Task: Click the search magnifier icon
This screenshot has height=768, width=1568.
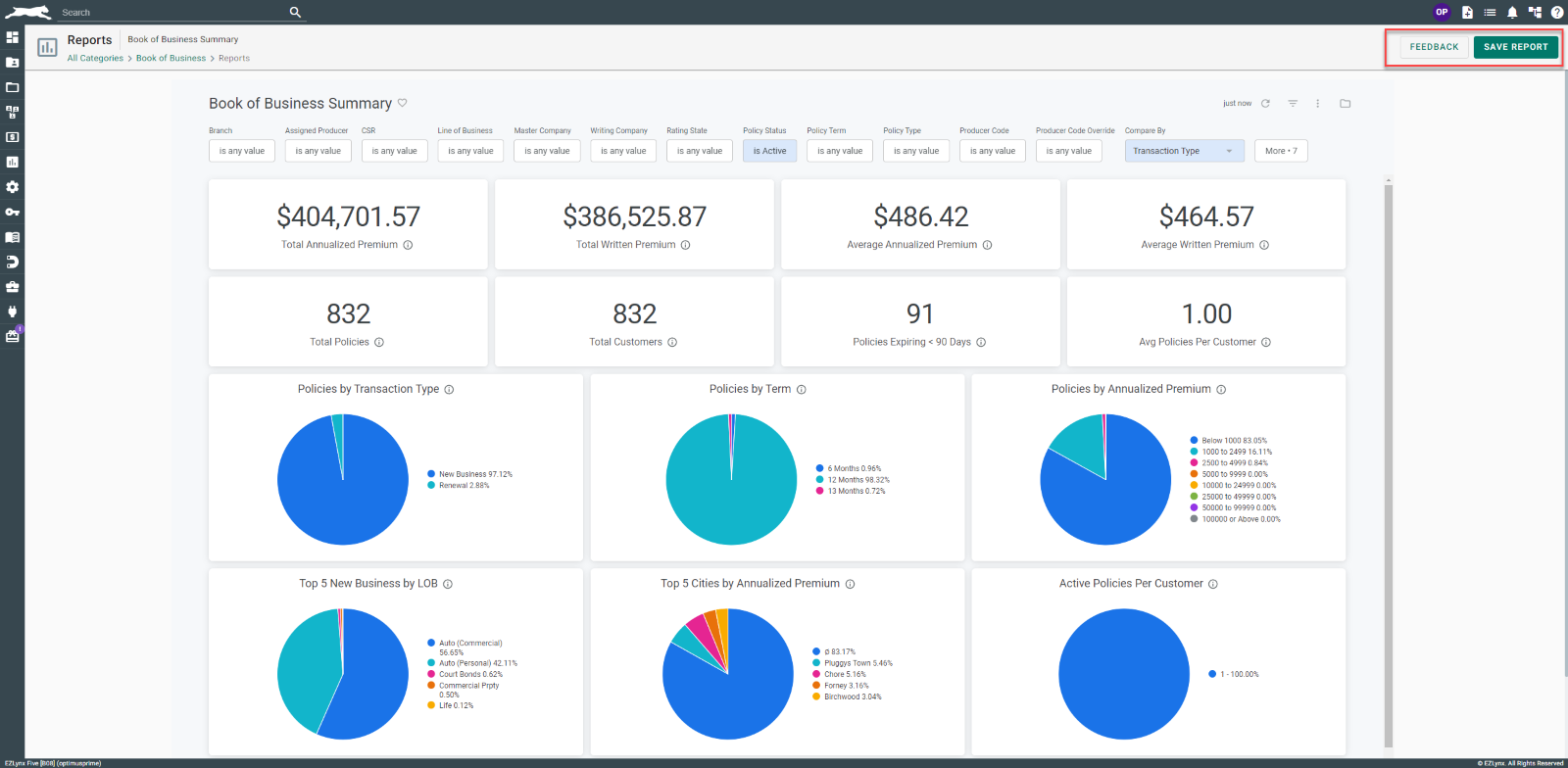Action: (295, 12)
